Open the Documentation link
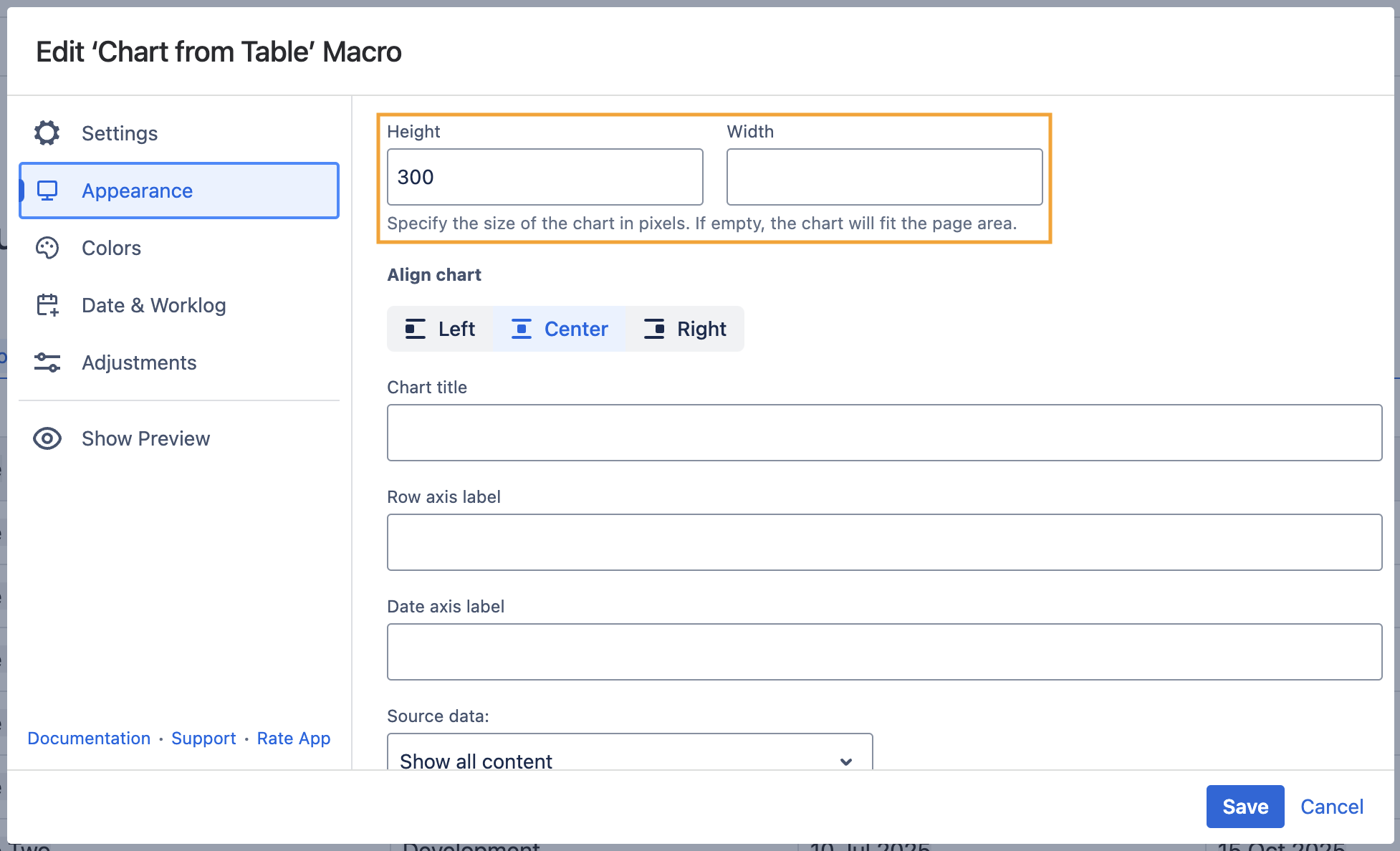Viewport: 1400px width, 851px height. (x=89, y=739)
